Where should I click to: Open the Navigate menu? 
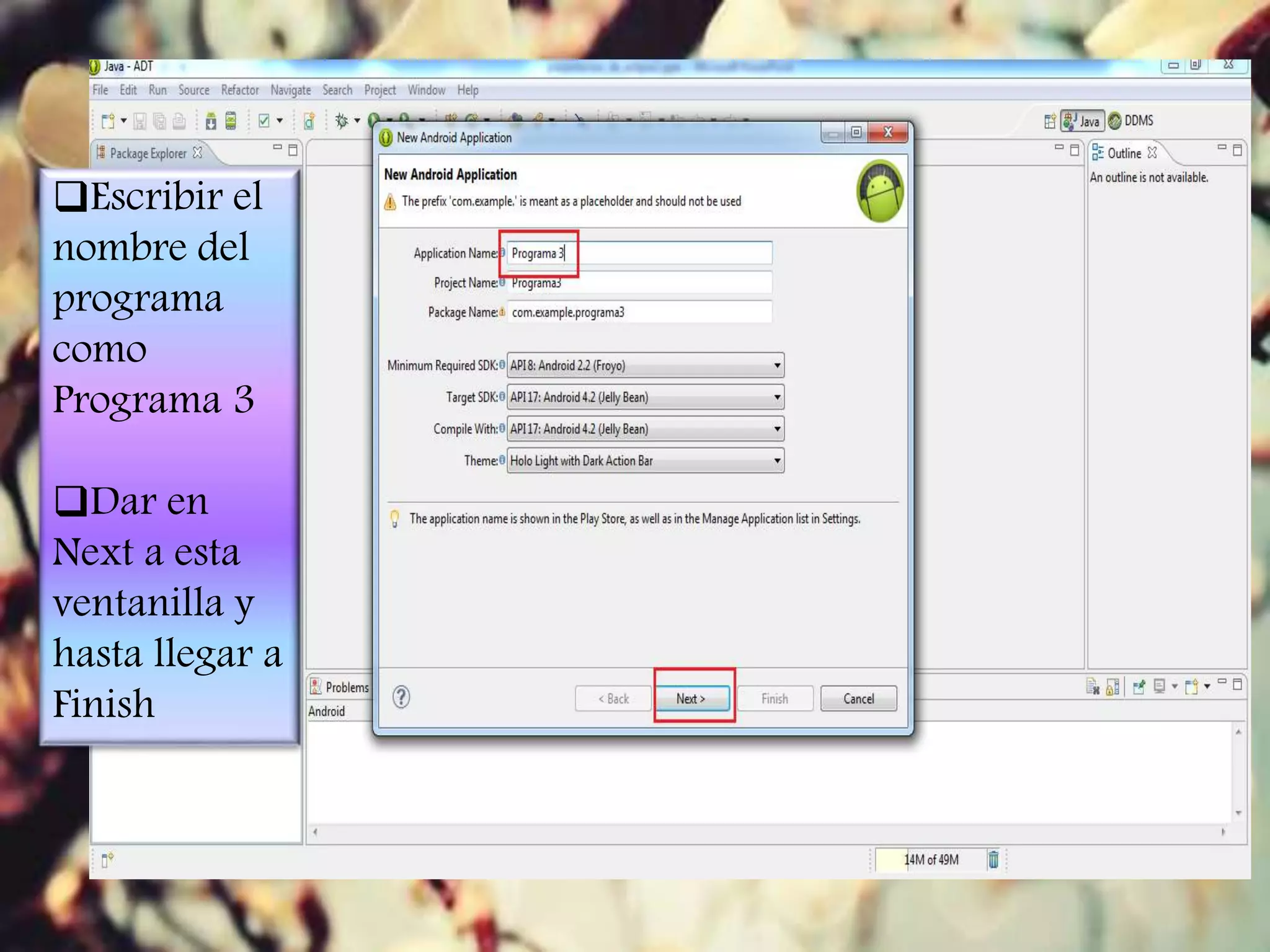[291, 90]
